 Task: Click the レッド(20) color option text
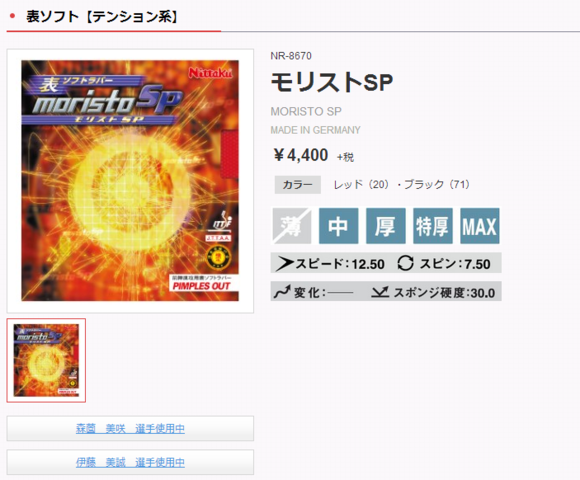click(x=361, y=184)
